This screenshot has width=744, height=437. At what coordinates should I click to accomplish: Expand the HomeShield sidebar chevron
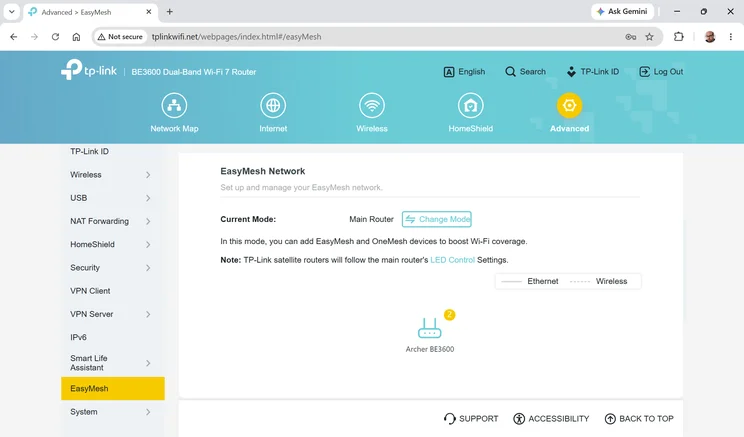tap(148, 244)
